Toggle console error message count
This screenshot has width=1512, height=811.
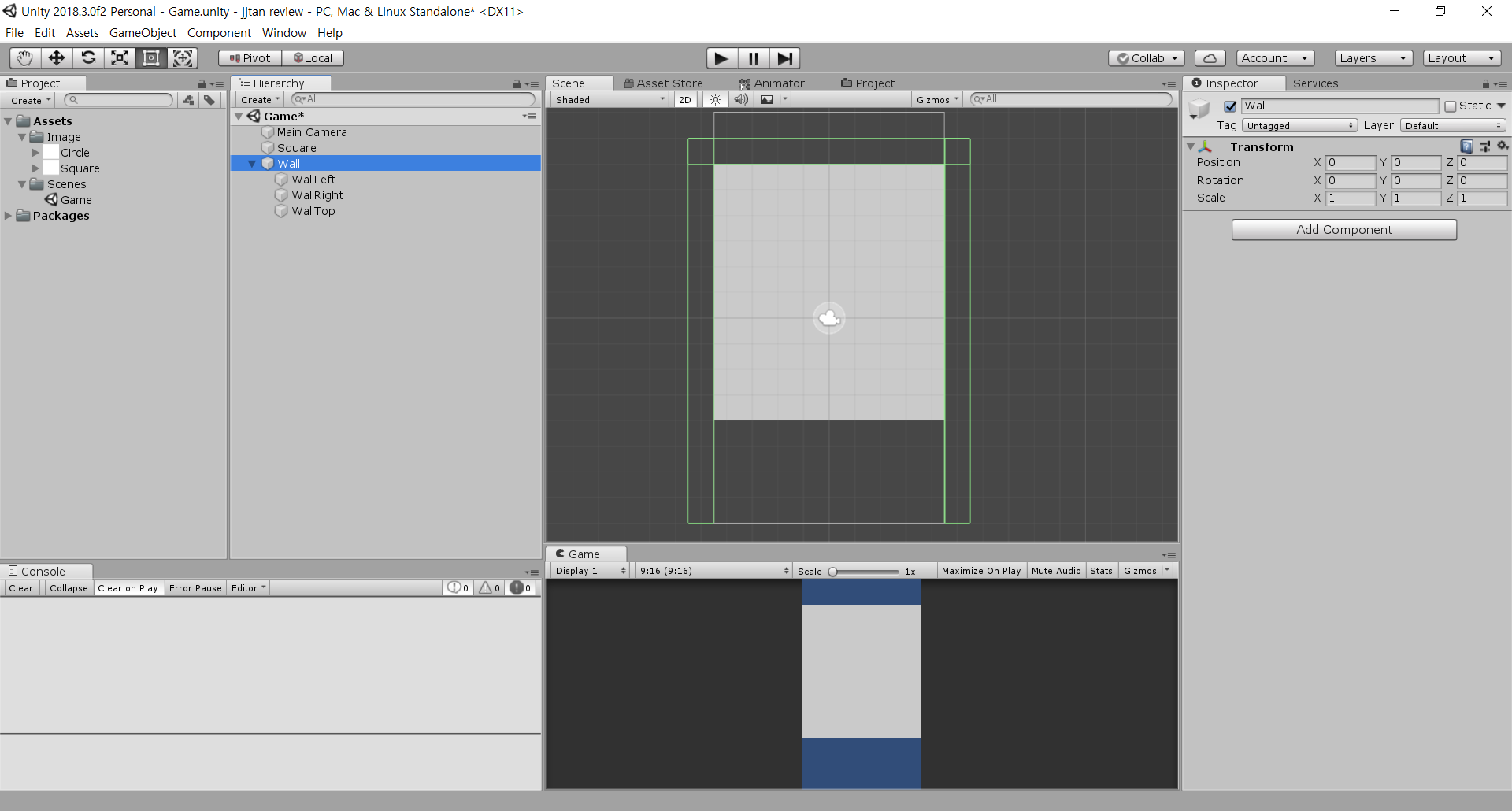point(521,587)
